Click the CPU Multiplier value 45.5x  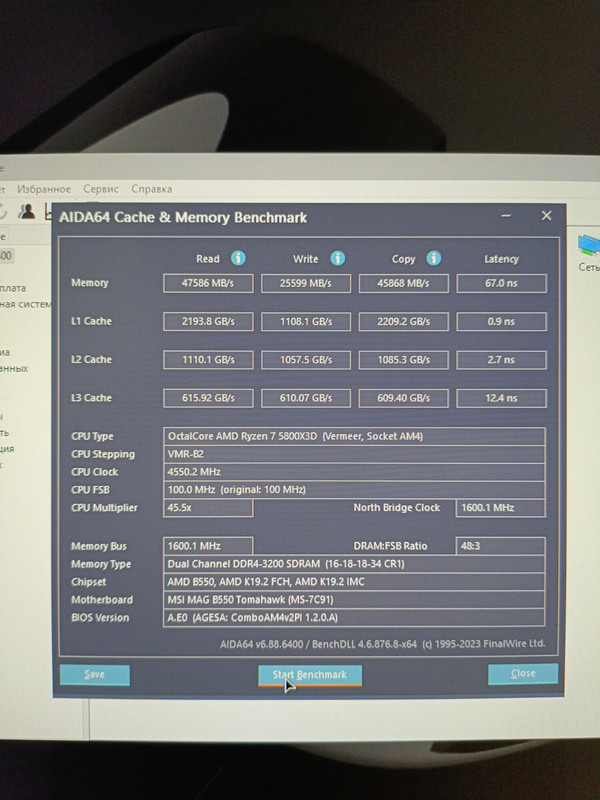[208, 508]
